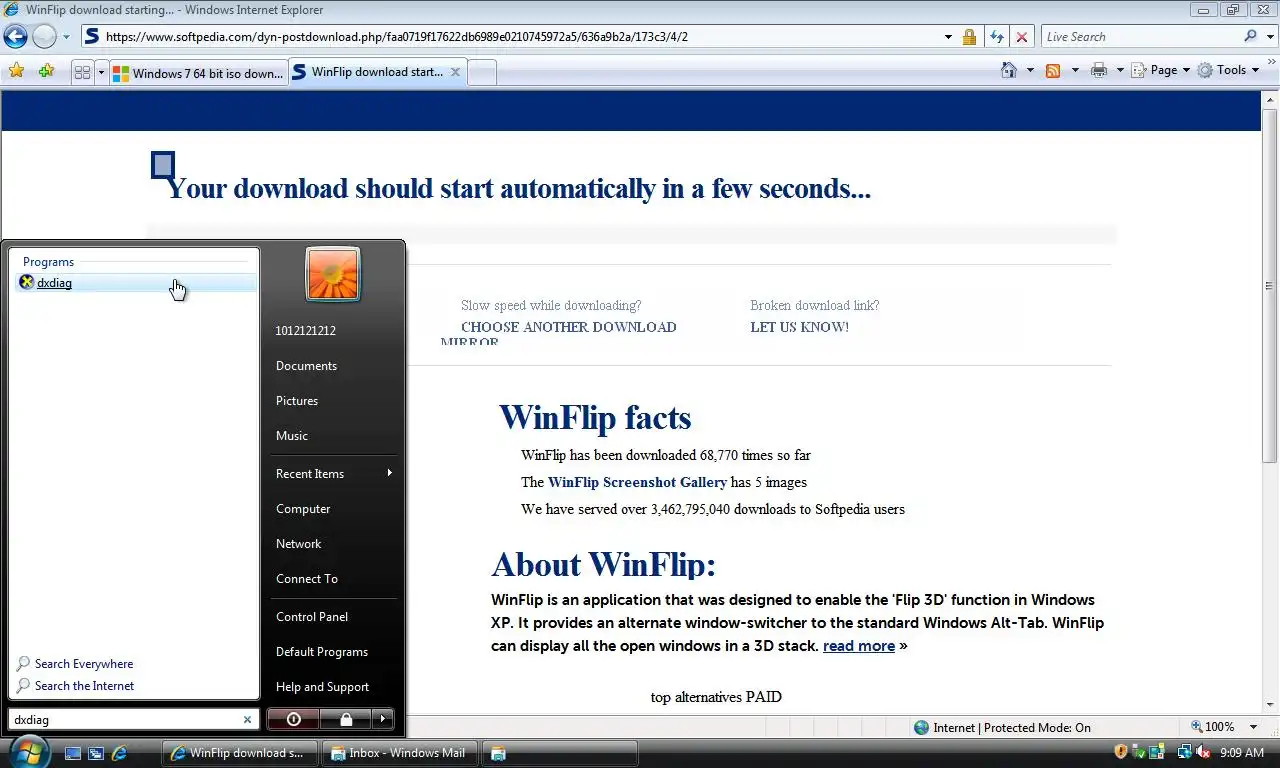Click the user account picture
The image size is (1280, 768).
click(x=333, y=274)
